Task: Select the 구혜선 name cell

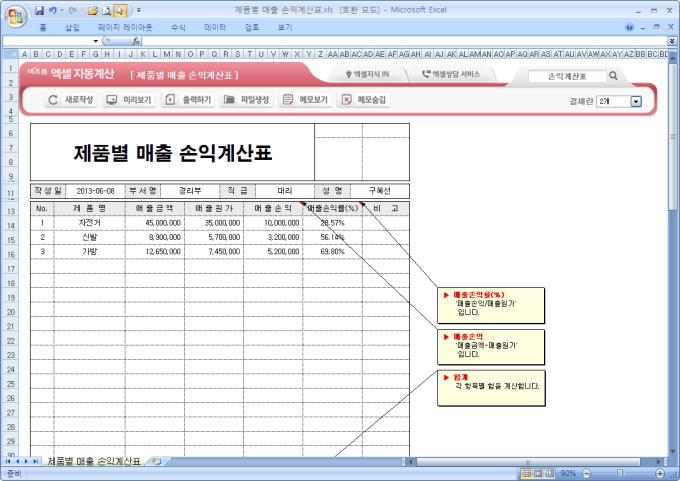Action: pyautogui.click(x=379, y=191)
